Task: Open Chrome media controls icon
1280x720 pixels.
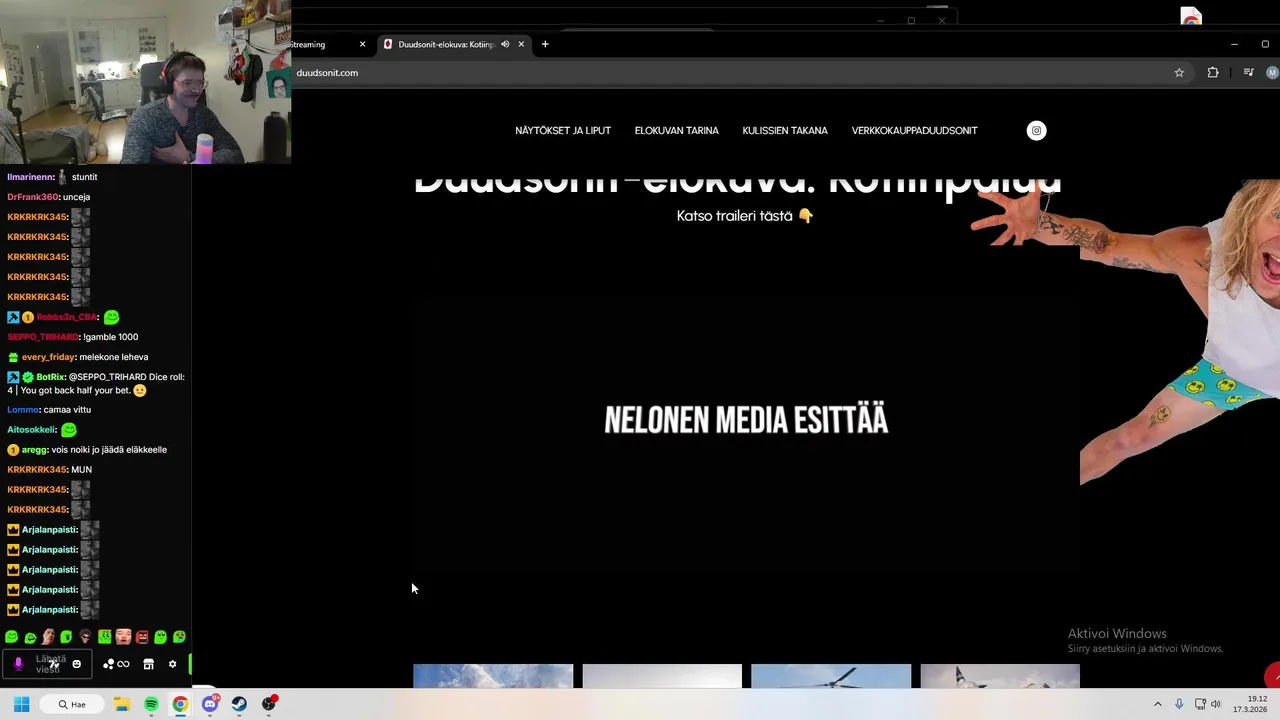Action: [1248, 73]
